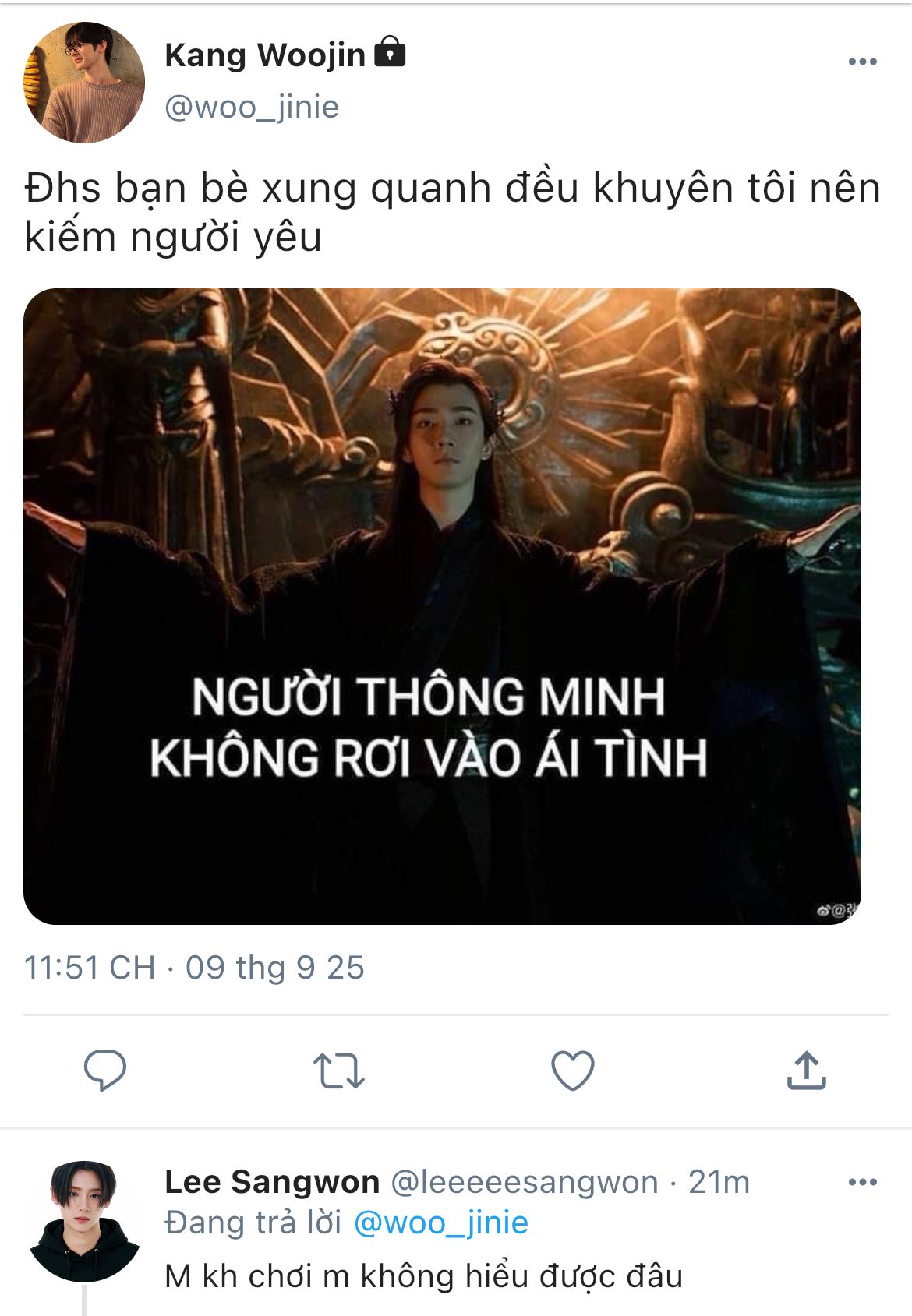Open Kang Woojin's display name

(x=265, y=55)
